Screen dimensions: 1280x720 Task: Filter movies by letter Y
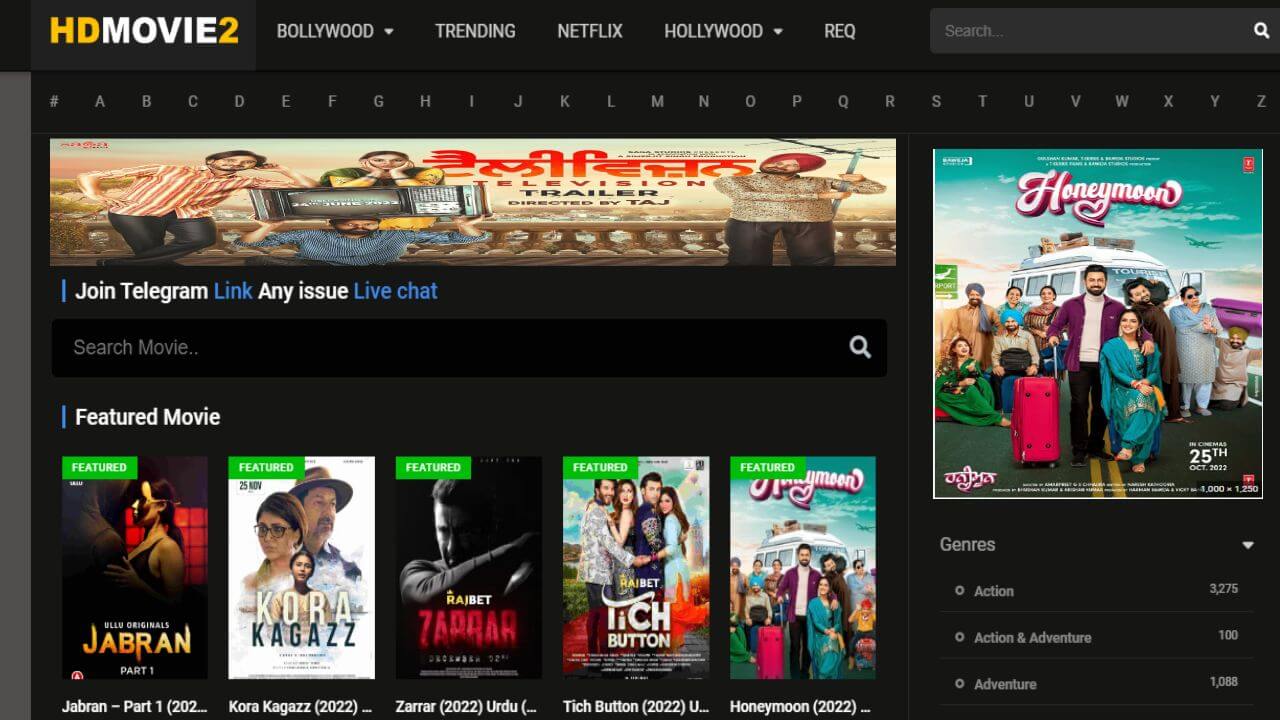1214,101
